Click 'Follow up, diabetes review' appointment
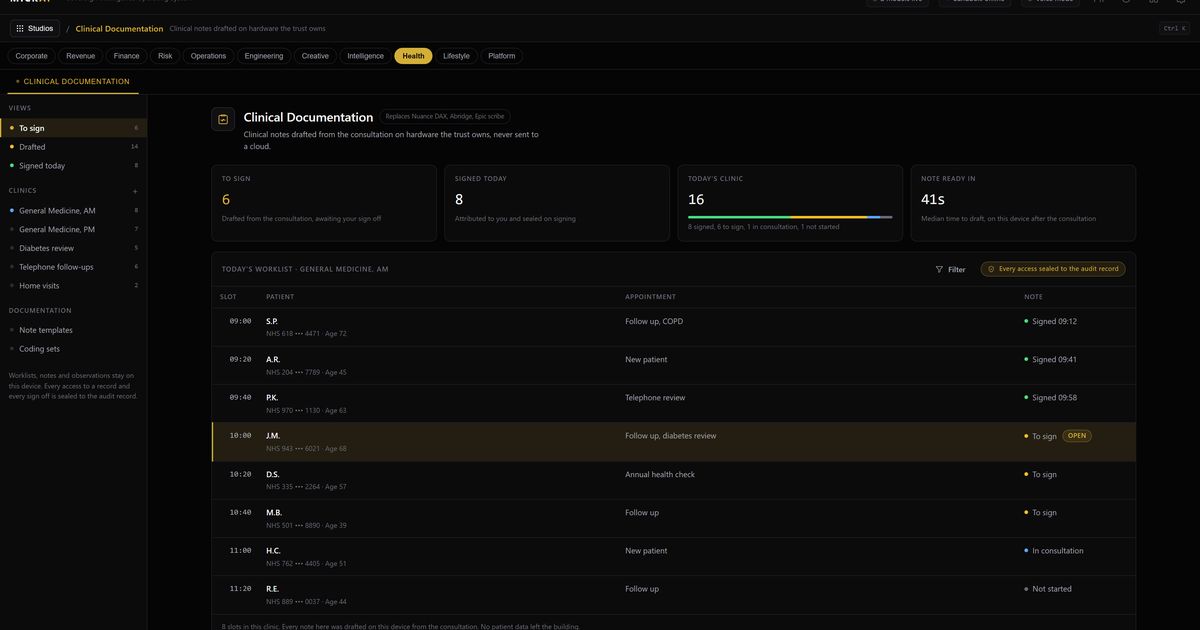The image size is (1200, 630). [671, 436]
